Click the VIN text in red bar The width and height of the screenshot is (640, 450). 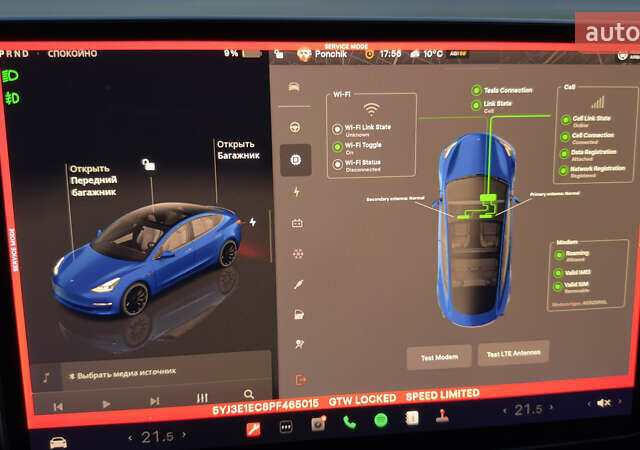[x=265, y=407]
